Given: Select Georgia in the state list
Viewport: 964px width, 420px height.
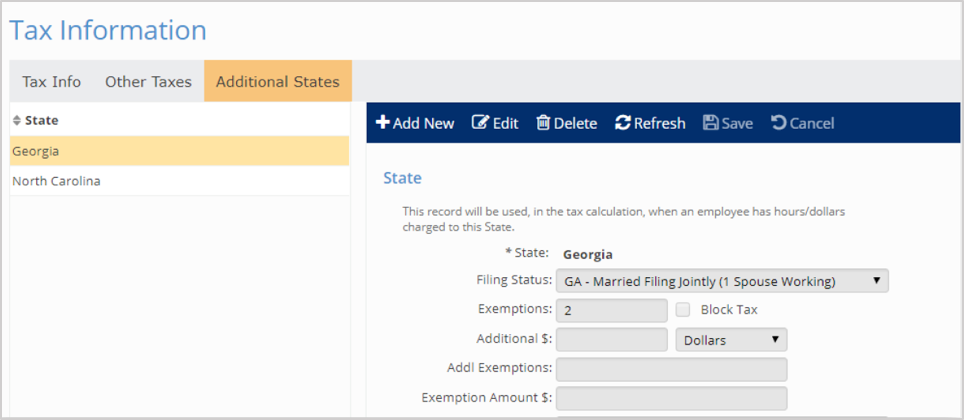Looking at the screenshot, I should click(36, 151).
